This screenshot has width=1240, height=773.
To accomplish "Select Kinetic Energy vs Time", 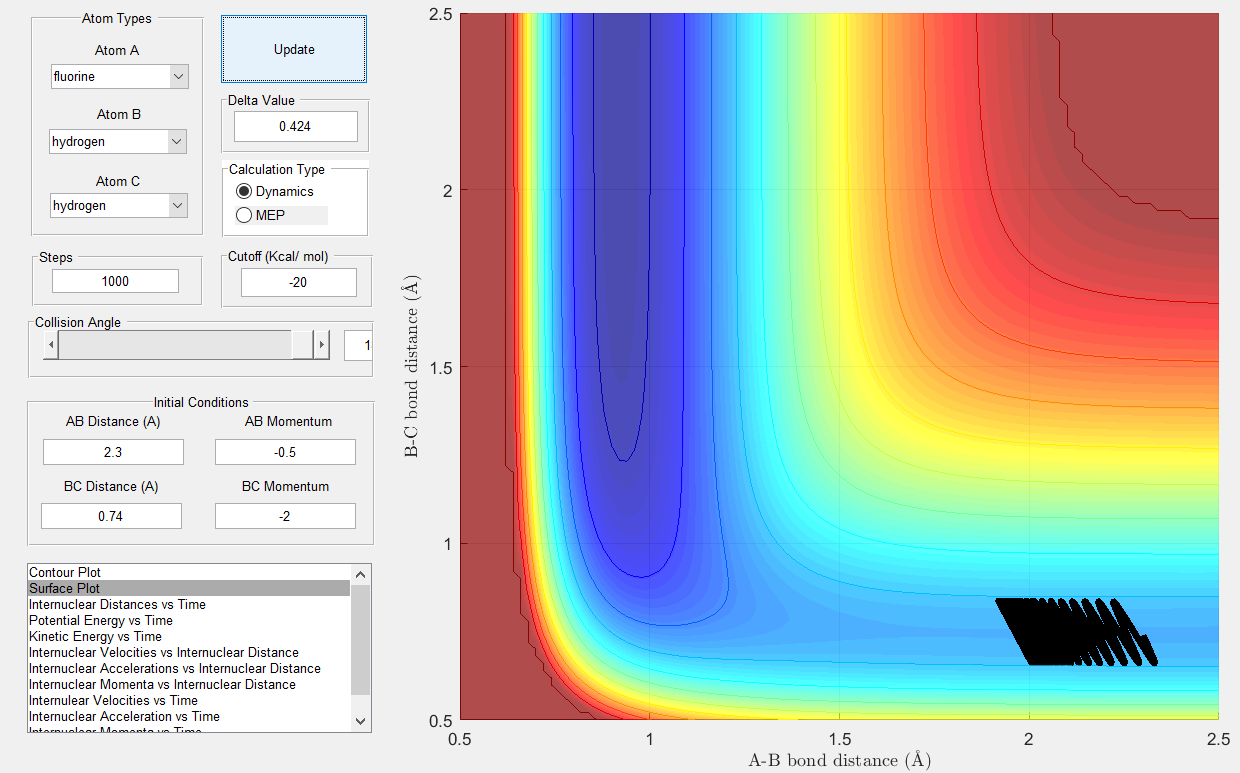I will pyautogui.click(x=189, y=636).
